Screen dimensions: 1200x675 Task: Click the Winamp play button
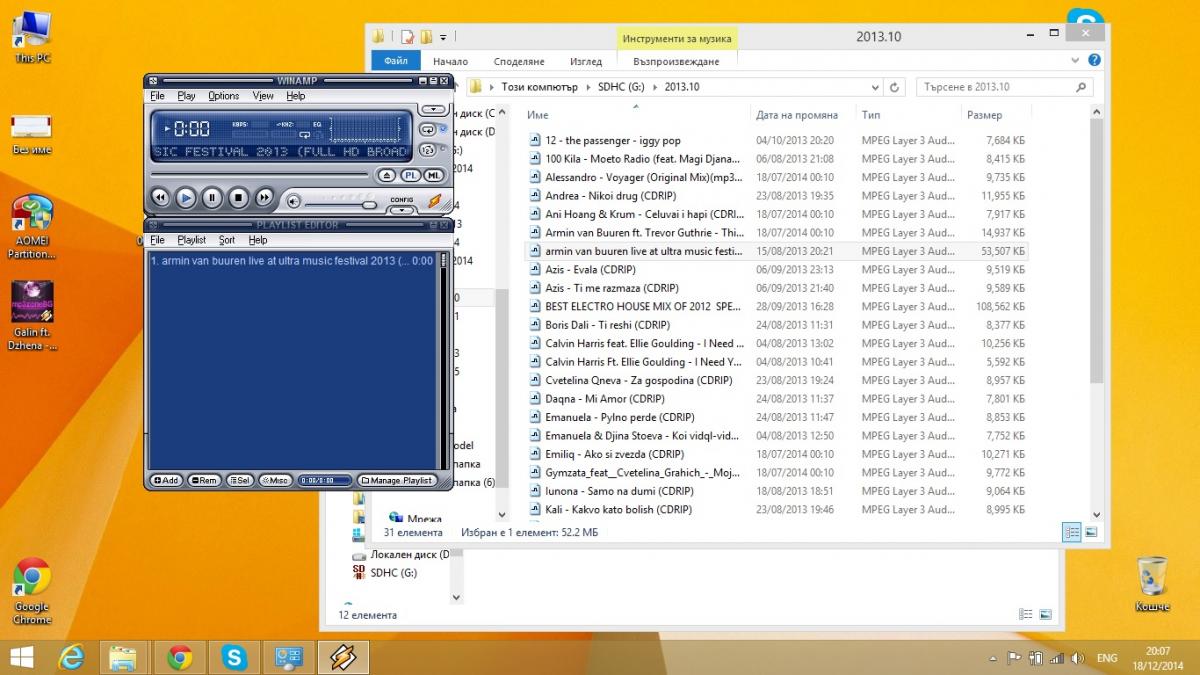click(186, 198)
